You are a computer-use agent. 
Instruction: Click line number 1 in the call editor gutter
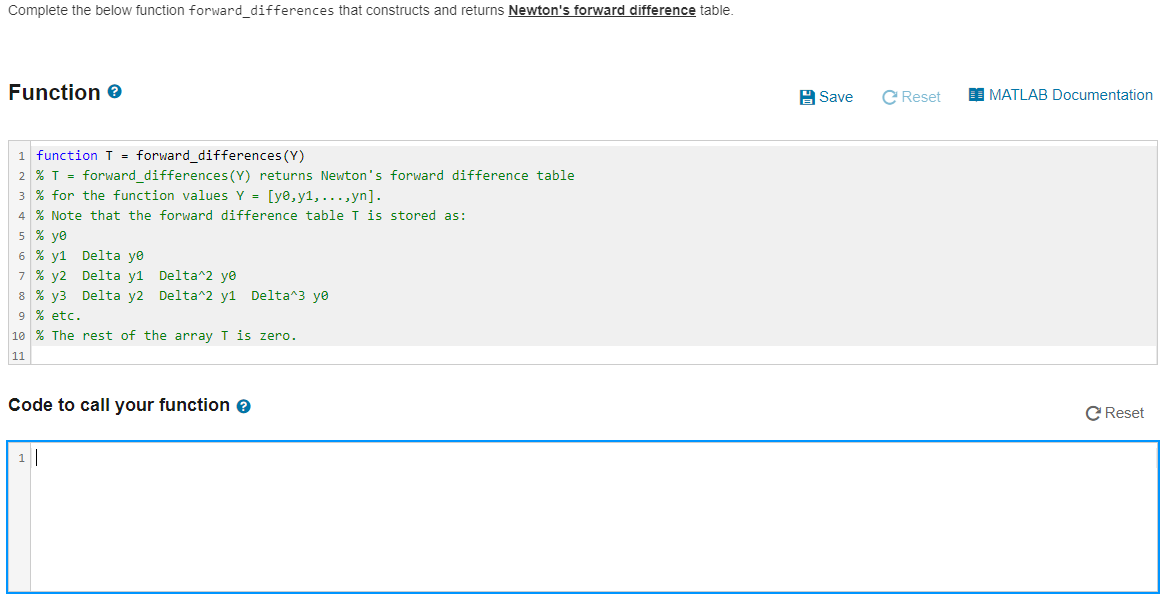(21, 456)
